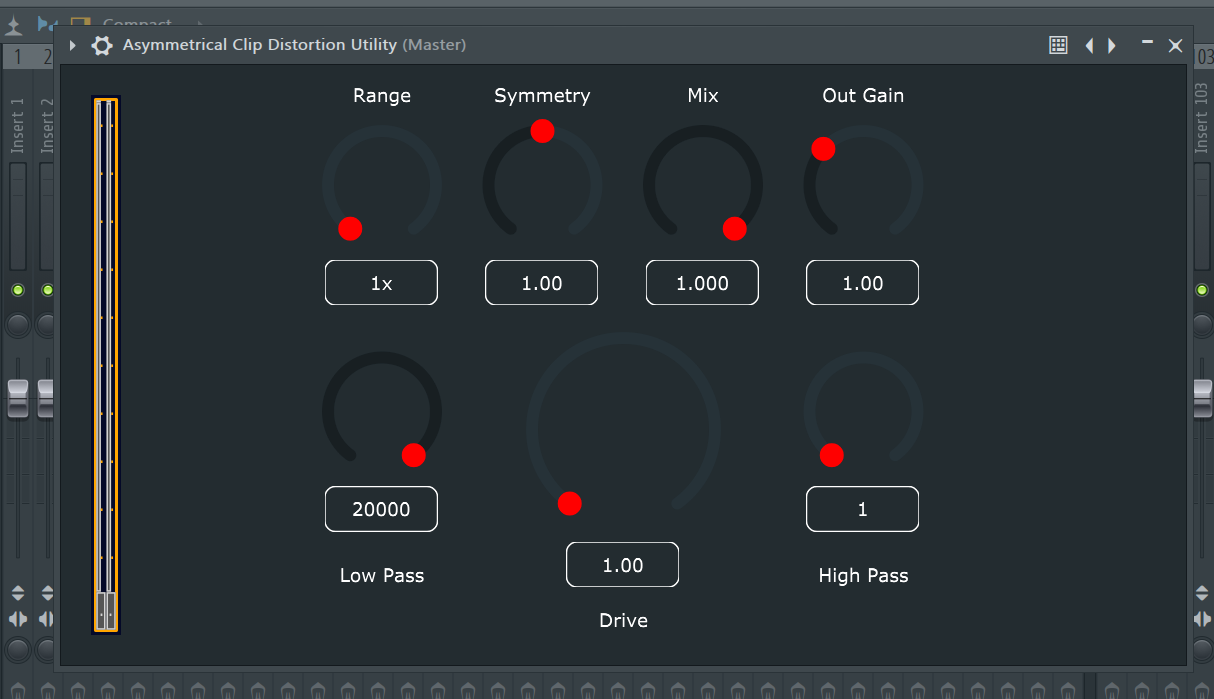
Task: Toggle Insert 2 green mute LED
Action: click(x=46, y=291)
